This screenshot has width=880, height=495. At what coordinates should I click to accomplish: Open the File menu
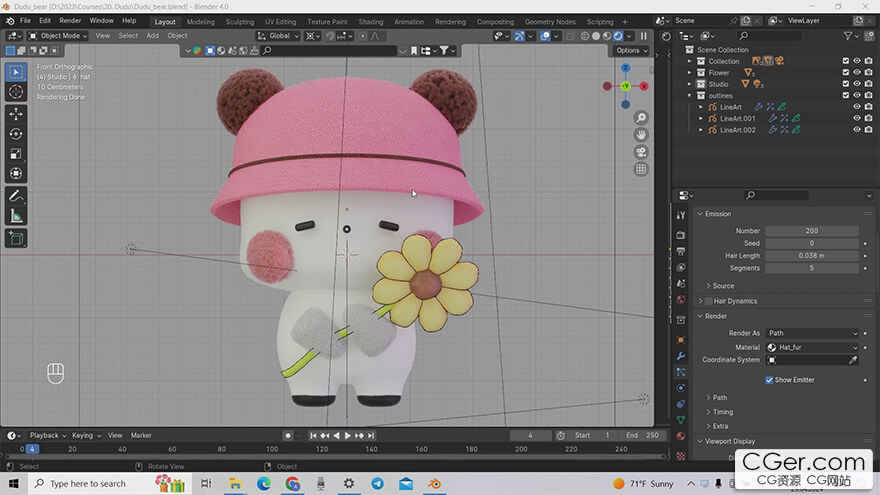pos(25,21)
